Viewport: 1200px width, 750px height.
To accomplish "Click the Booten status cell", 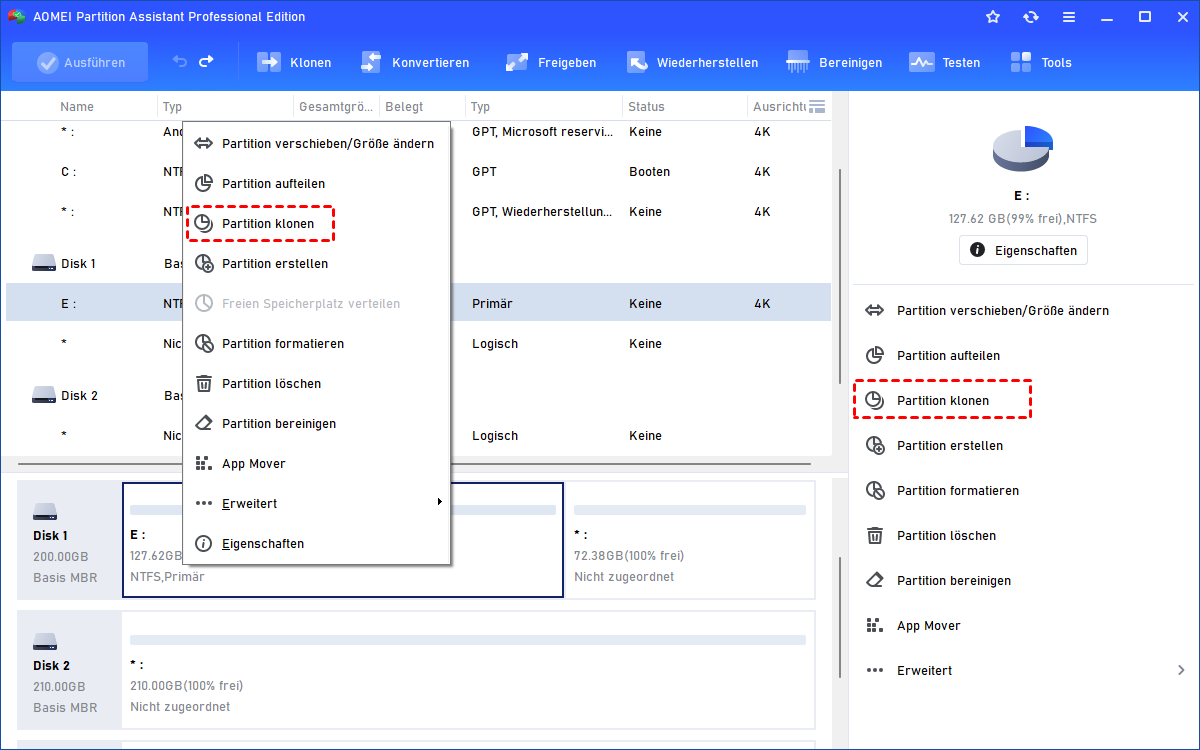I will coord(650,172).
